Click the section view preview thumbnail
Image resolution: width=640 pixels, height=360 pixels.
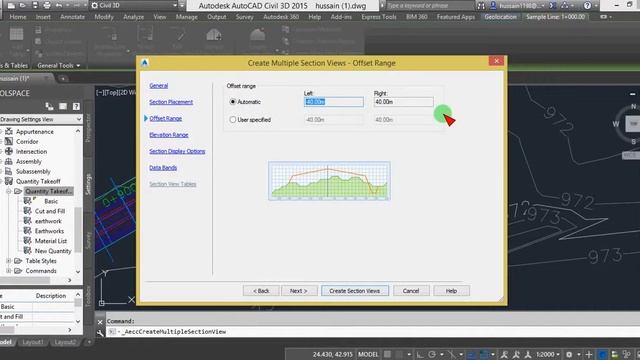coord(329,180)
